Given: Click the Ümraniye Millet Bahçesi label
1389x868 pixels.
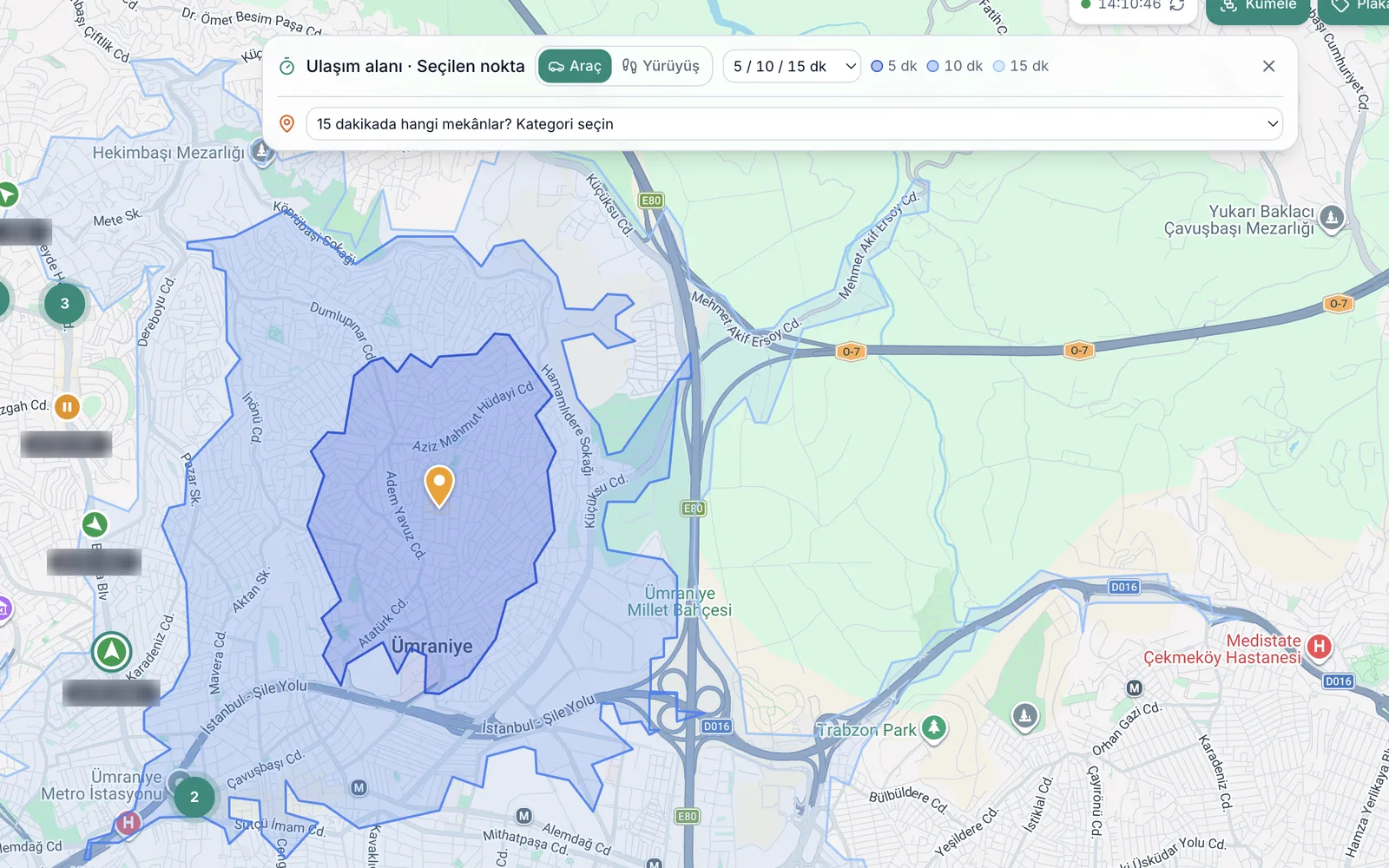Looking at the screenshot, I should click(680, 602).
